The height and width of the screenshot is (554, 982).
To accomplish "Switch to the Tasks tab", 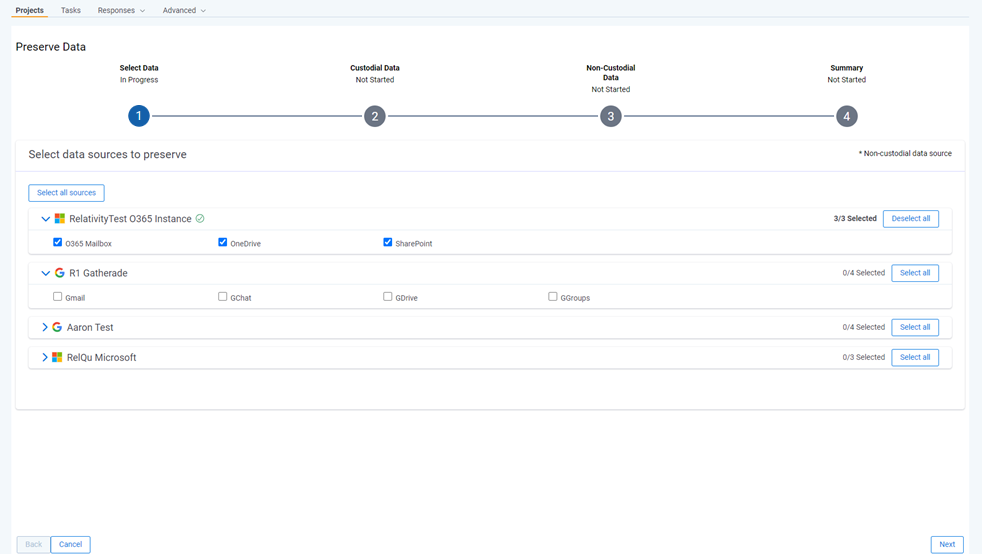I will (x=71, y=11).
